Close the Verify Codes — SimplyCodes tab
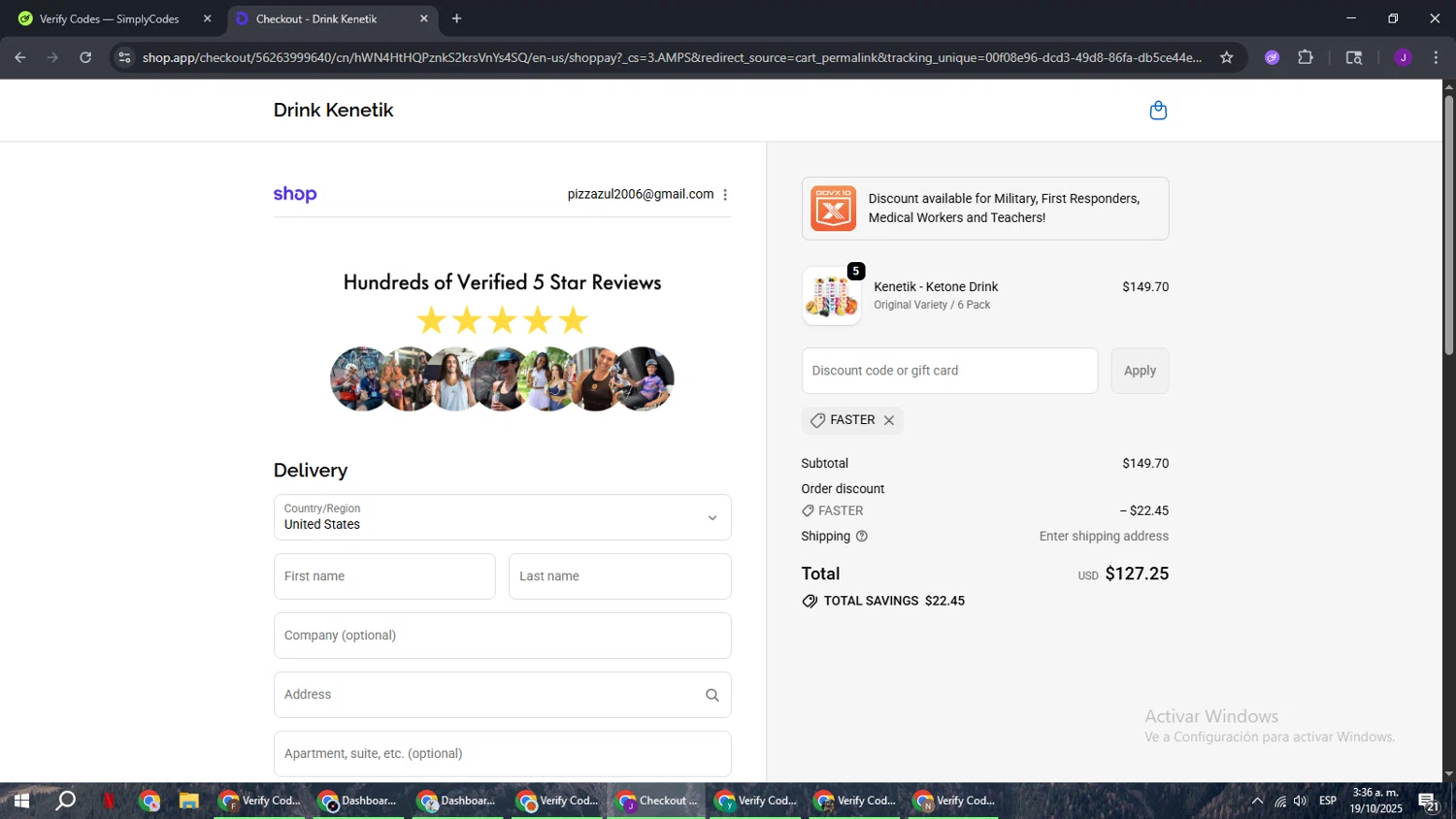Image resolution: width=1456 pixels, height=819 pixels. click(x=207, y=18)
